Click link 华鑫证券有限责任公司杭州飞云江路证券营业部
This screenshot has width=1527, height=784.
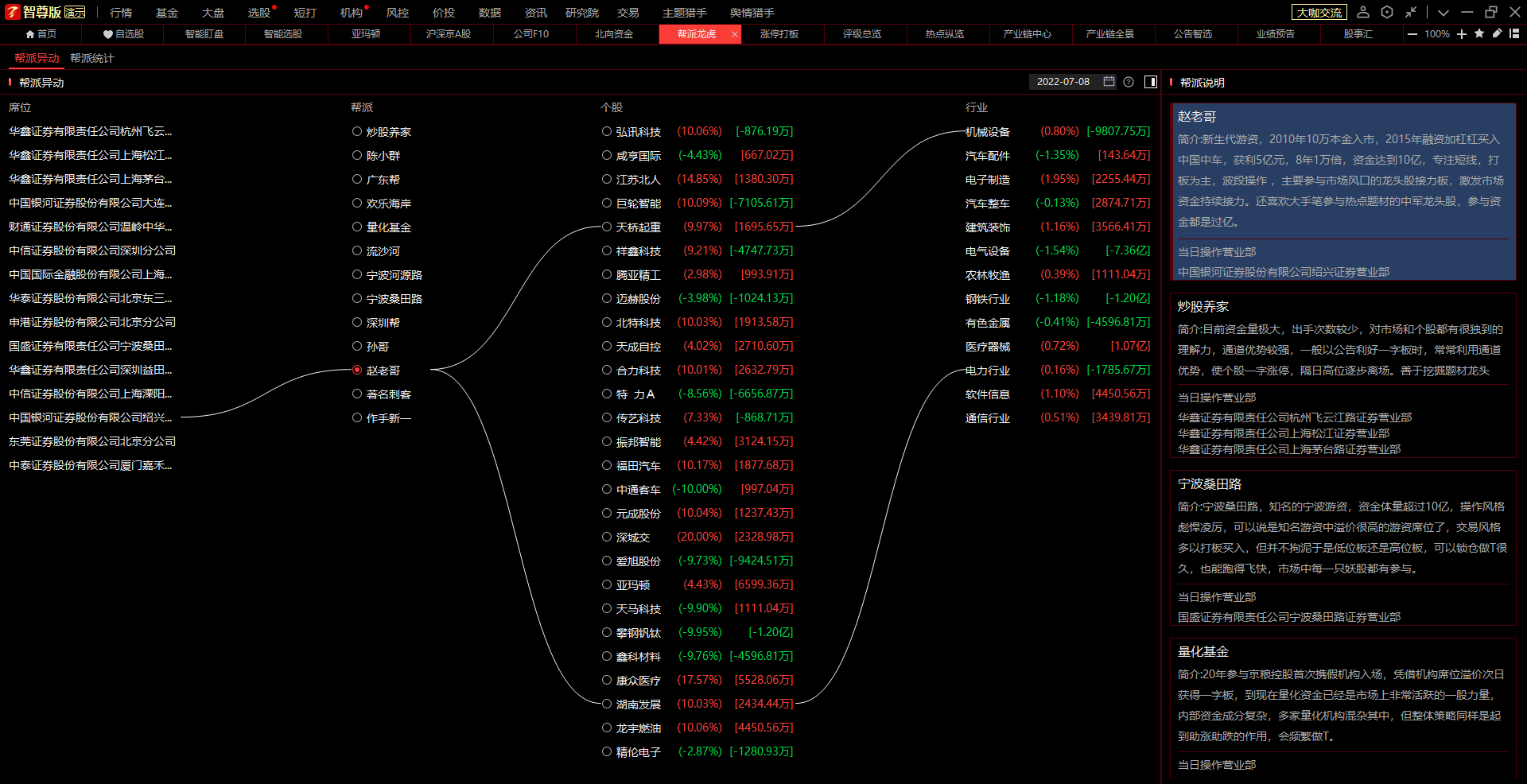pyautogui.click(x=1295, y=417)
